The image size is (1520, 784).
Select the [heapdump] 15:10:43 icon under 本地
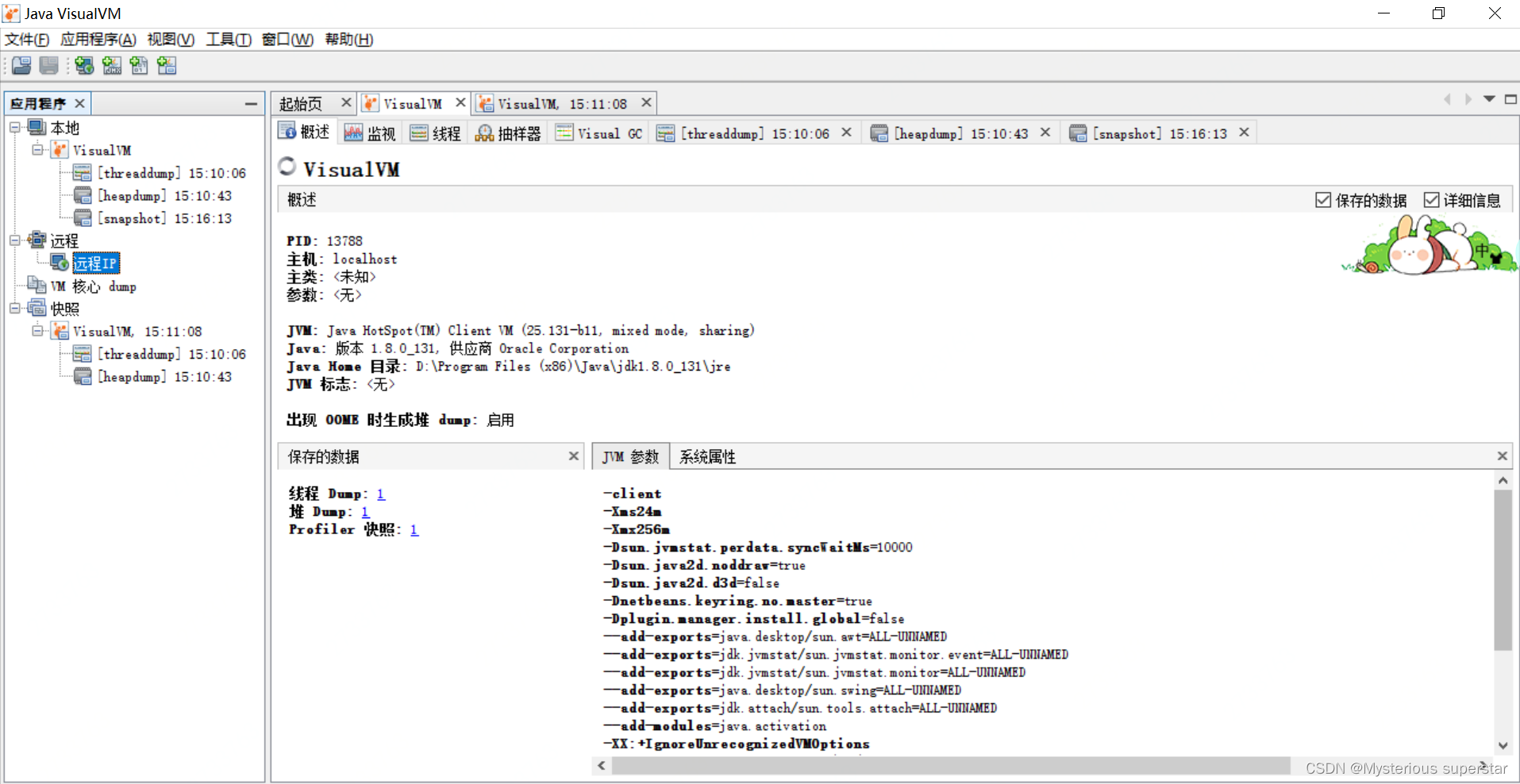[83, 195]
